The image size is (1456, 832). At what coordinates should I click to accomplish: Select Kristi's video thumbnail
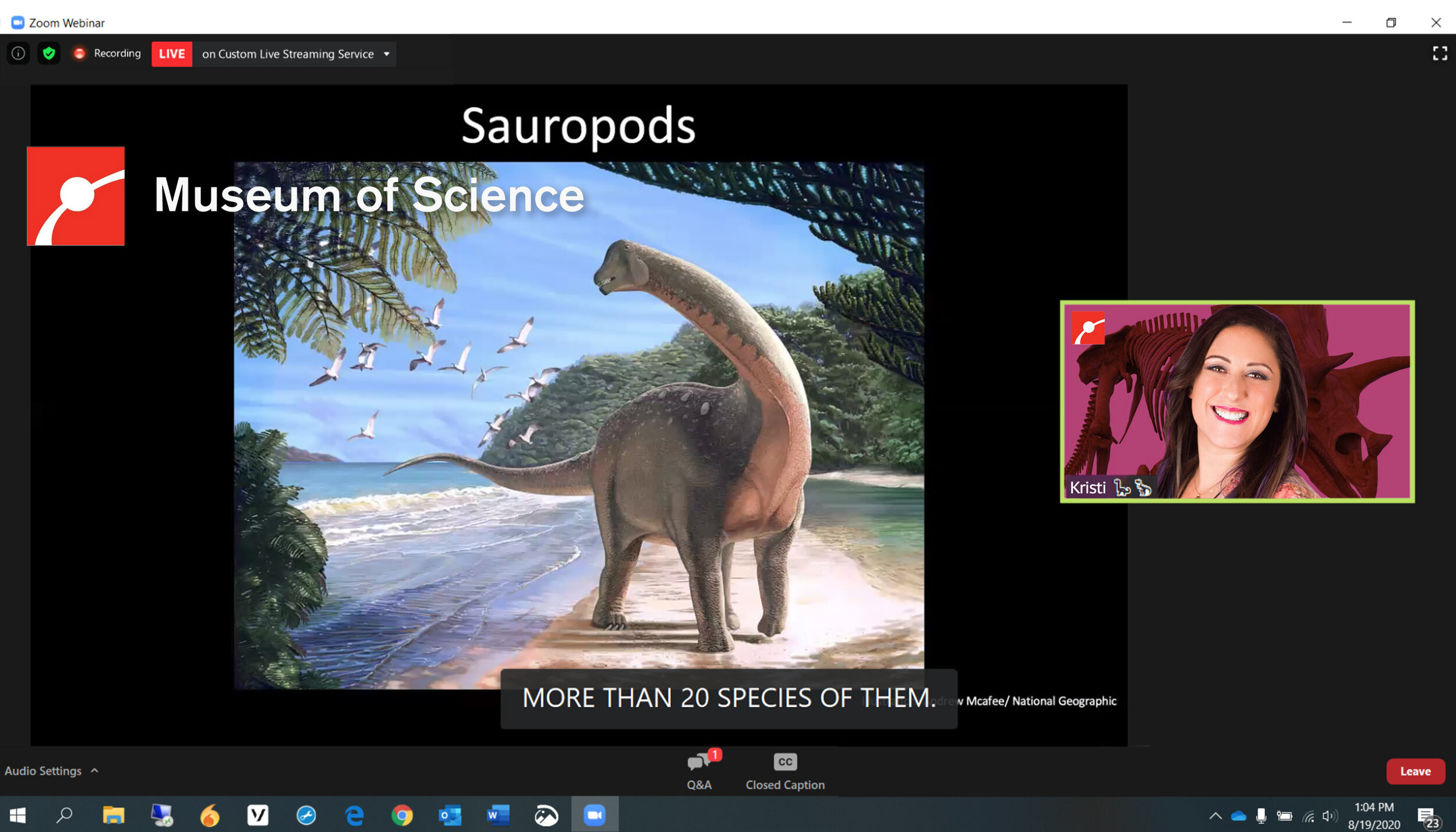(1237, 401)
